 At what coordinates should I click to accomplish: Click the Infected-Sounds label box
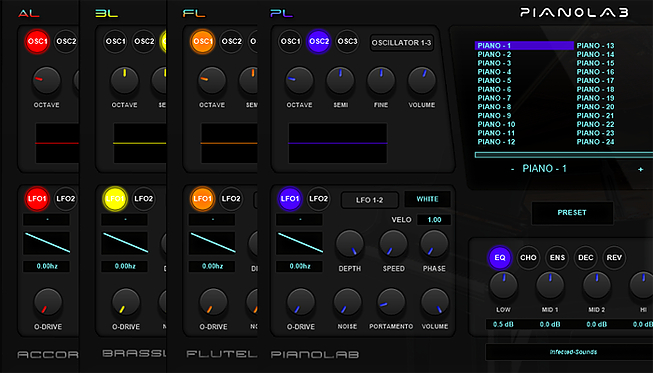click(x=569, y=352)
